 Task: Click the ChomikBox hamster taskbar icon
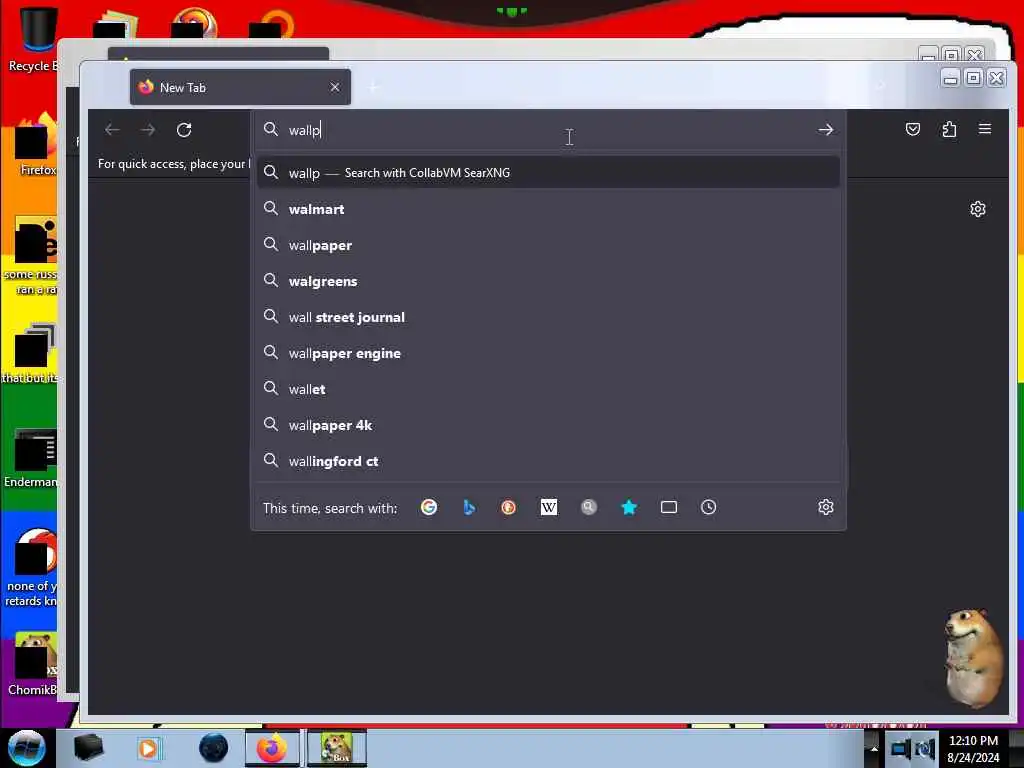click(x=337, y=748)
